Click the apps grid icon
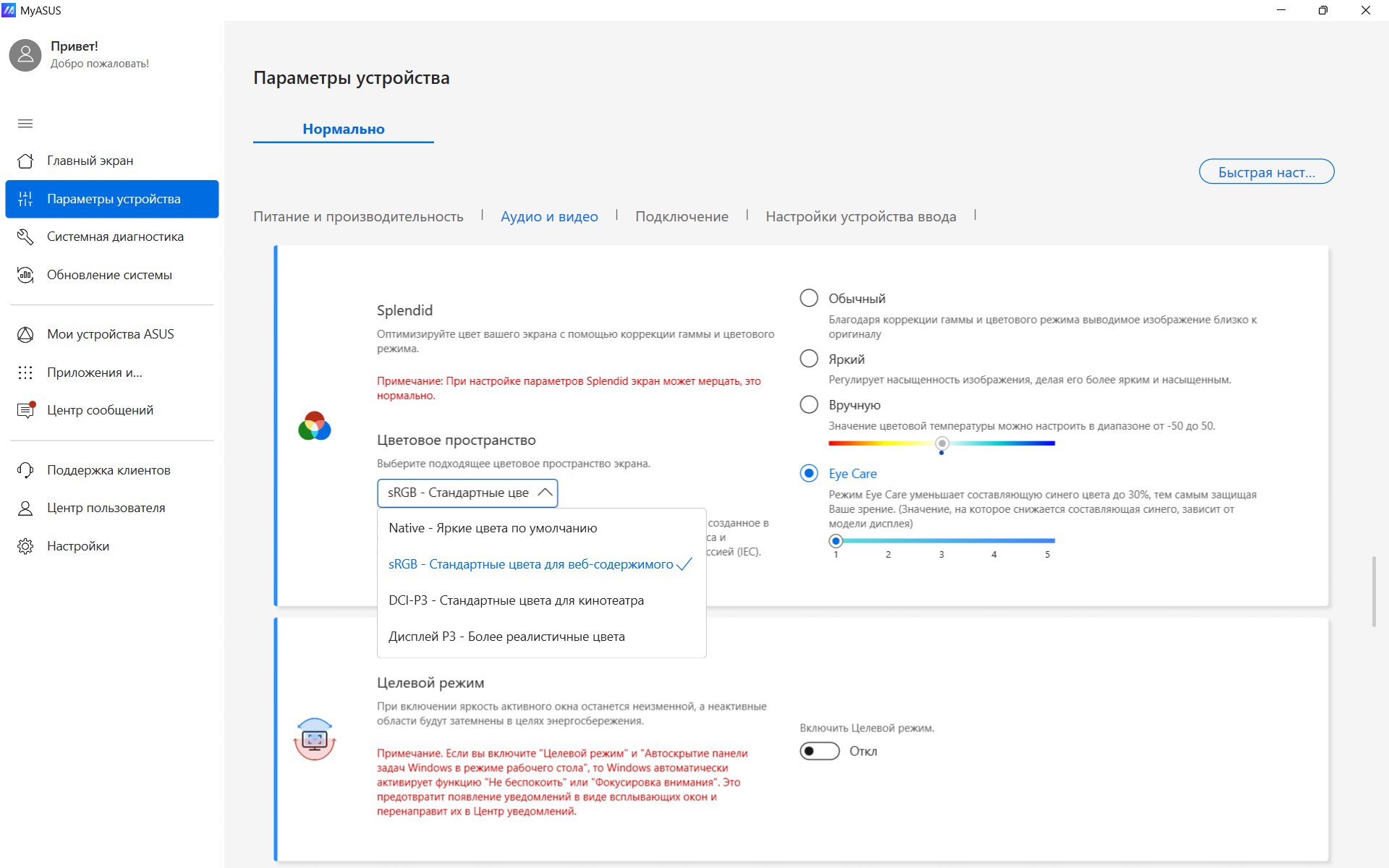Screen dimensions: 1389x868 [25, 373]
